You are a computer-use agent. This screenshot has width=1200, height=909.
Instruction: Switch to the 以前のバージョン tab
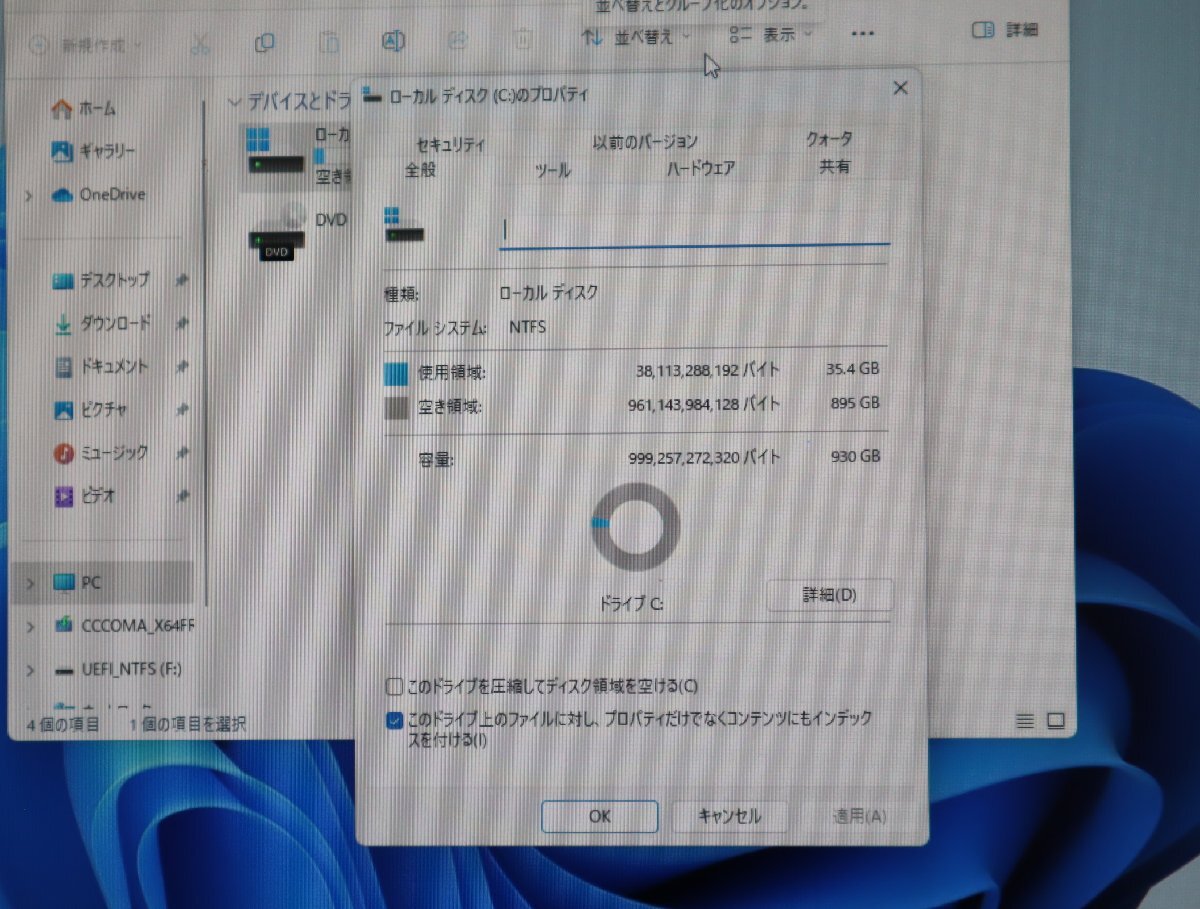[645, 142]
